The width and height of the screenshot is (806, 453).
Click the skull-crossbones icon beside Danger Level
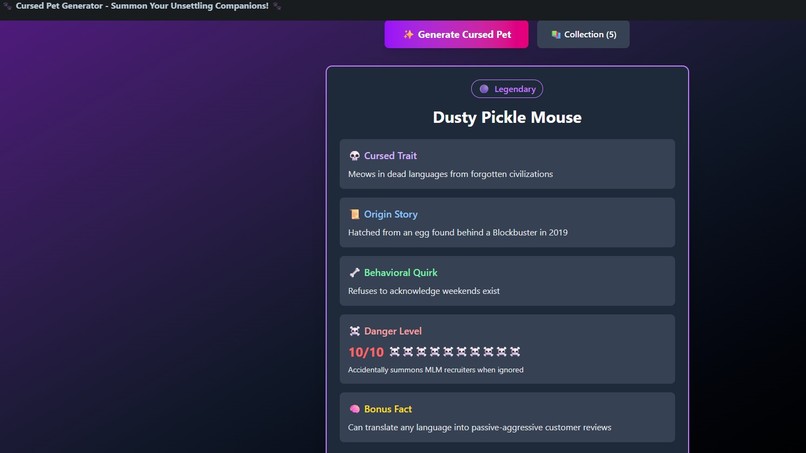[x=354, y=331]
